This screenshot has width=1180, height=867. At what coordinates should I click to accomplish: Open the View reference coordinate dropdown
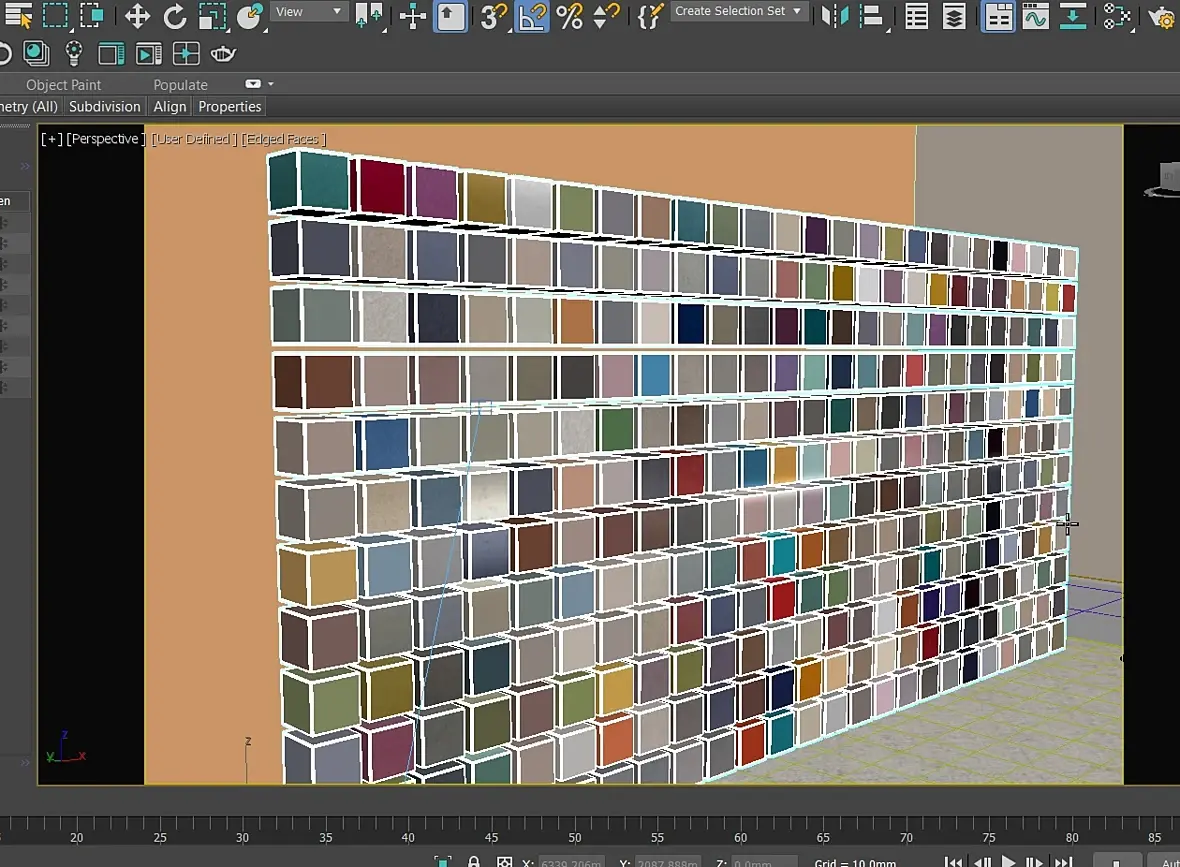tap(308, 12)
